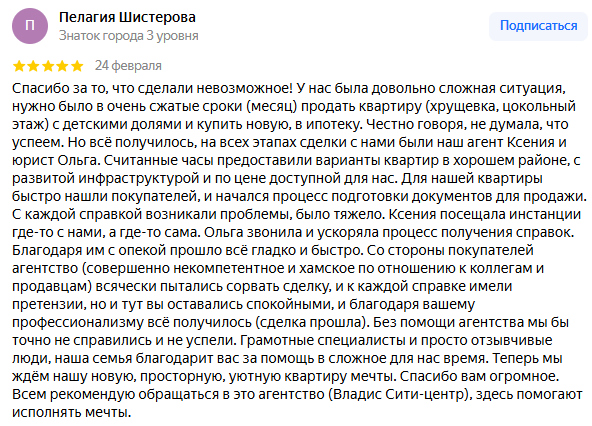Click the word 'хрущевка' in the review
592x426 pixels.
point(460,106)
